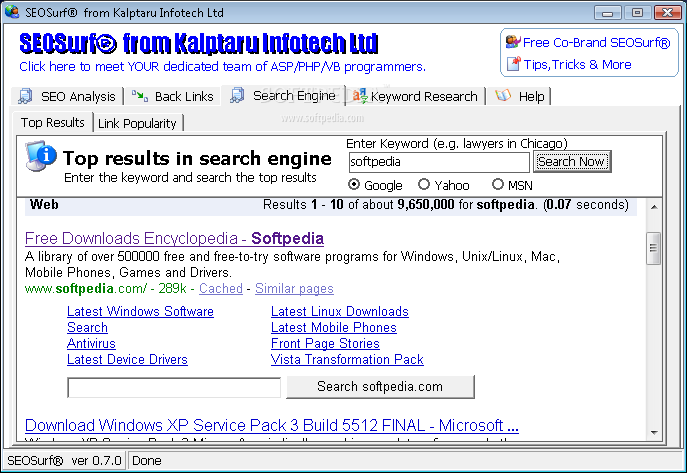Open the Tips, Tricks & More link
The image size is (687, 473).
[x=577, y=64]
